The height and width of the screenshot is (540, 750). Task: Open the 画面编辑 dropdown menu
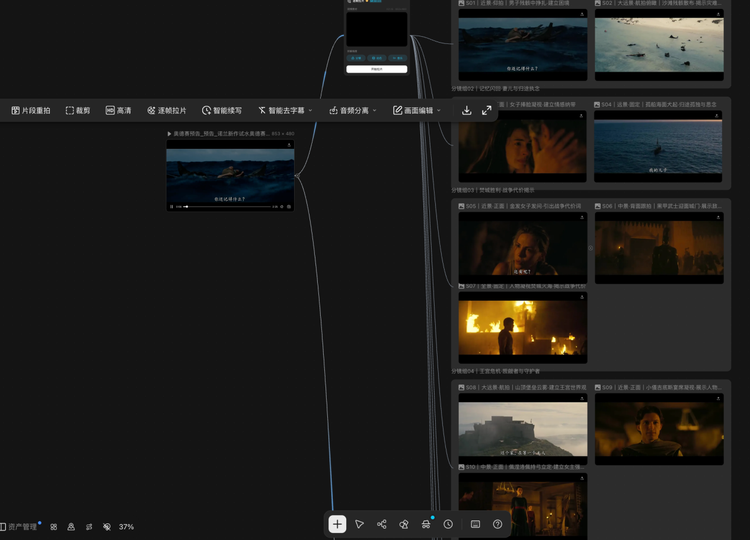click(417, 110)
